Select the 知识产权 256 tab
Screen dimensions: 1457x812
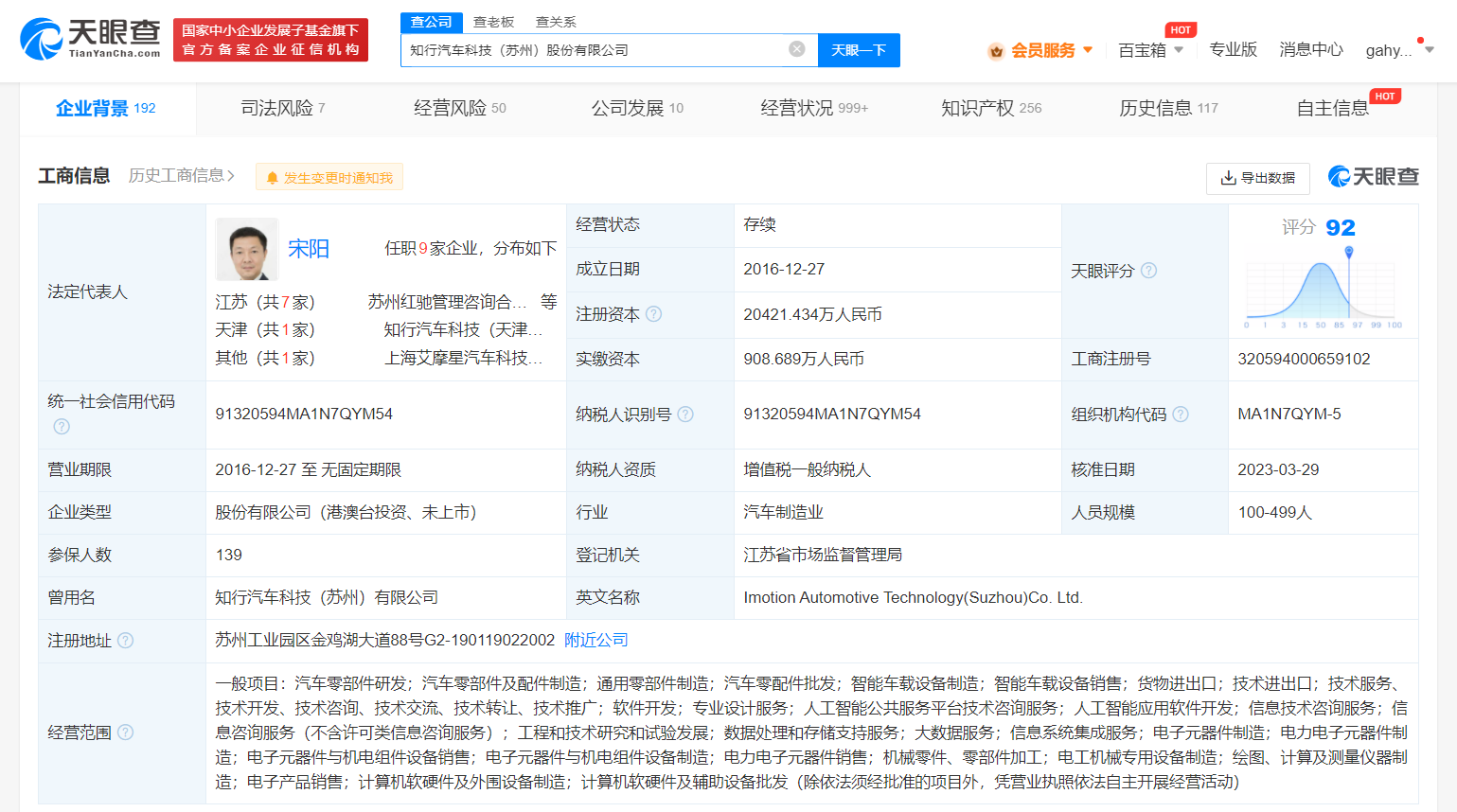pyautogui.click(x=991, y=109)
